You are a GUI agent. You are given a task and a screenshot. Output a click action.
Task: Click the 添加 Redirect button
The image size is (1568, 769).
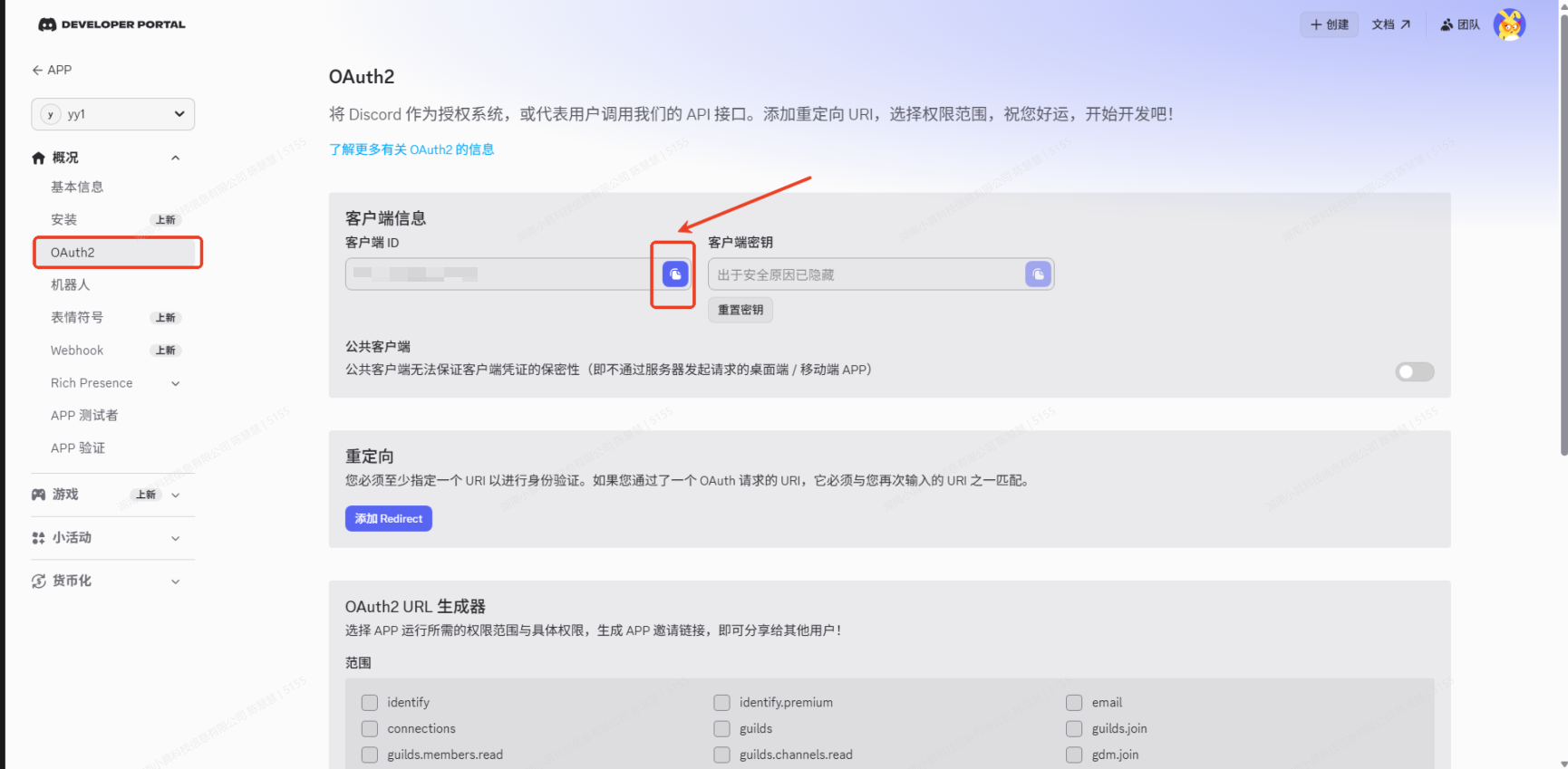pos(389,518)
